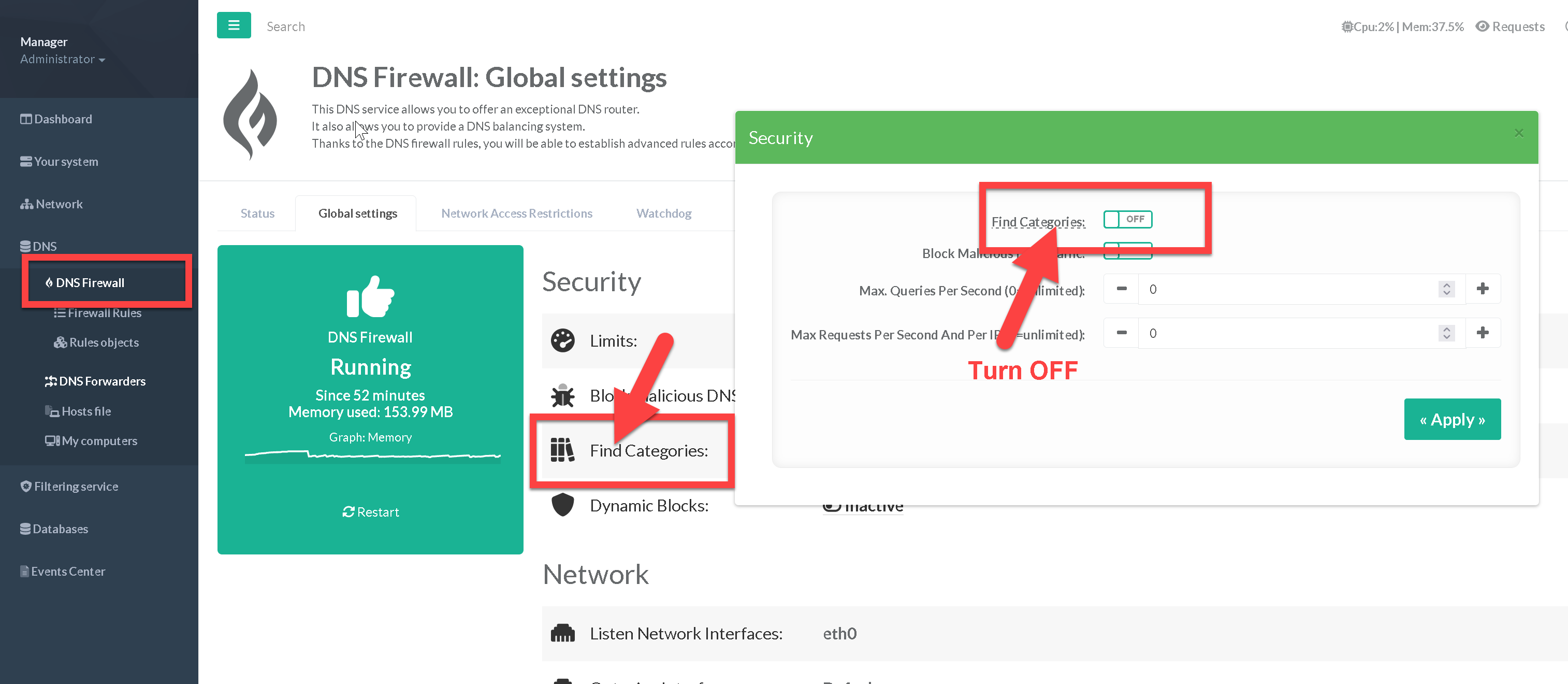Switch to the Network Access Restrictions tab
Screen dimensions: 1568x684
pyautogui.click(x=516, y=213)
